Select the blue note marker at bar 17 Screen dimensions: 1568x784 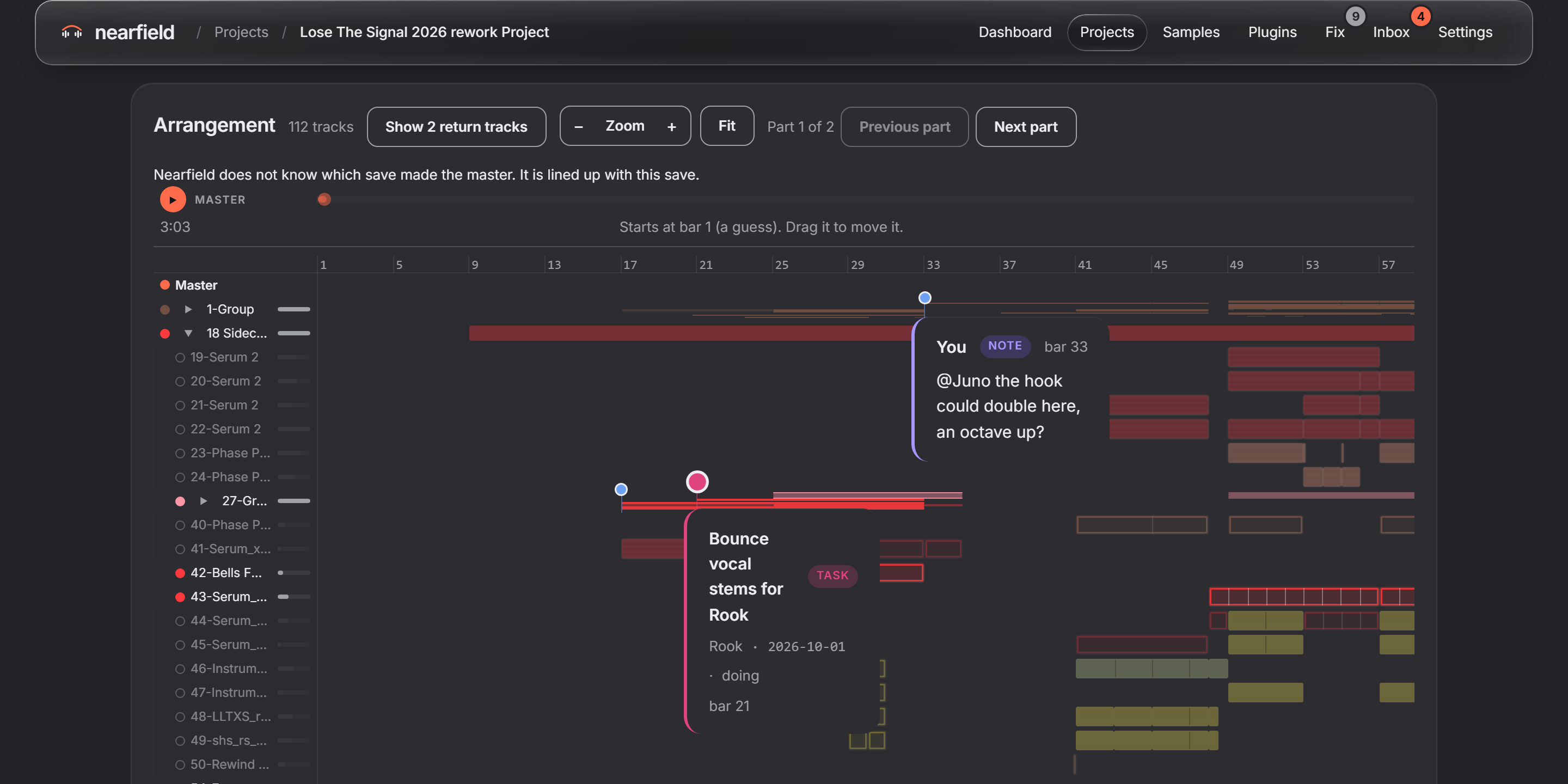[x=621, y=489]
